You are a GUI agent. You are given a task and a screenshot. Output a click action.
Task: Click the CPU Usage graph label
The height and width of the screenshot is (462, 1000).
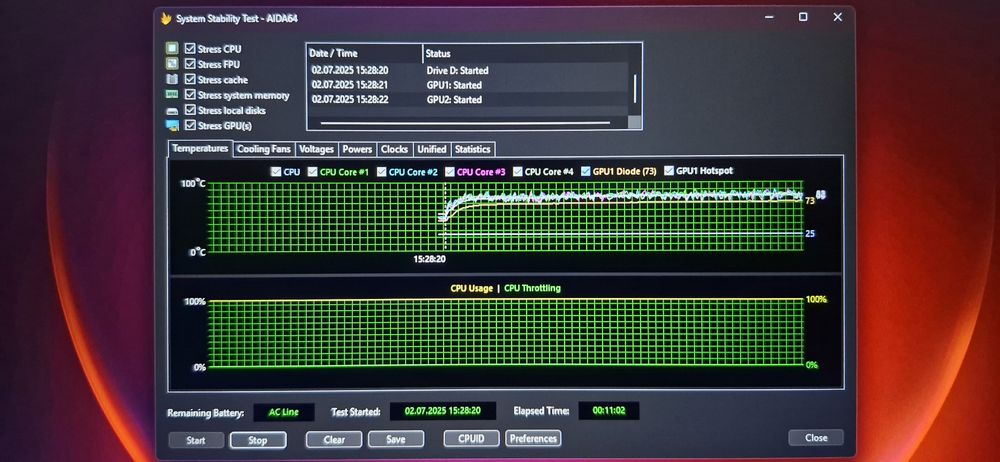471,288
